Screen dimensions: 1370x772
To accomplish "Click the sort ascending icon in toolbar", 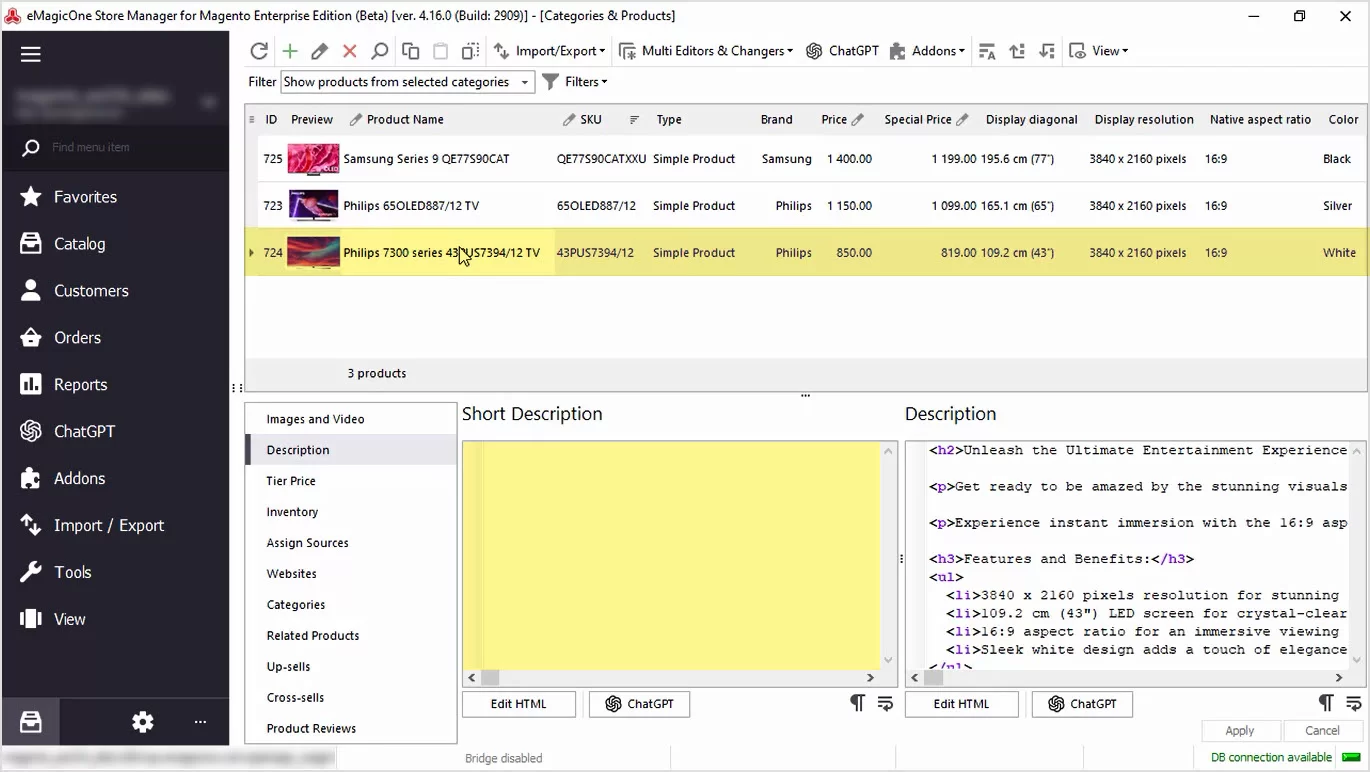I will [x=1017, y=51].
